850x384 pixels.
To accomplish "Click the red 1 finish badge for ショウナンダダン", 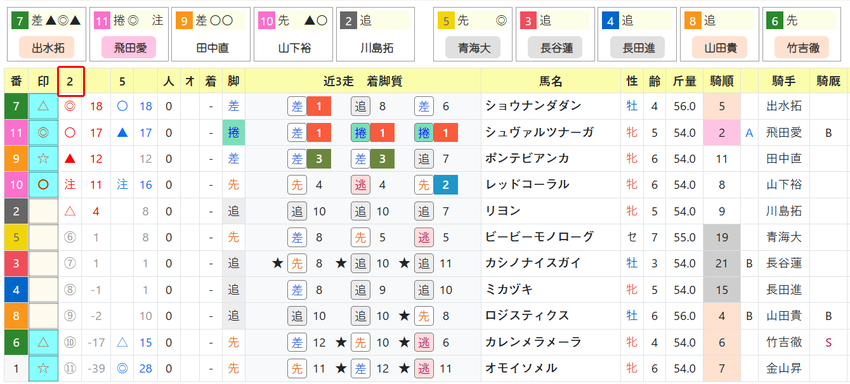I will click(x=319, y=107).
